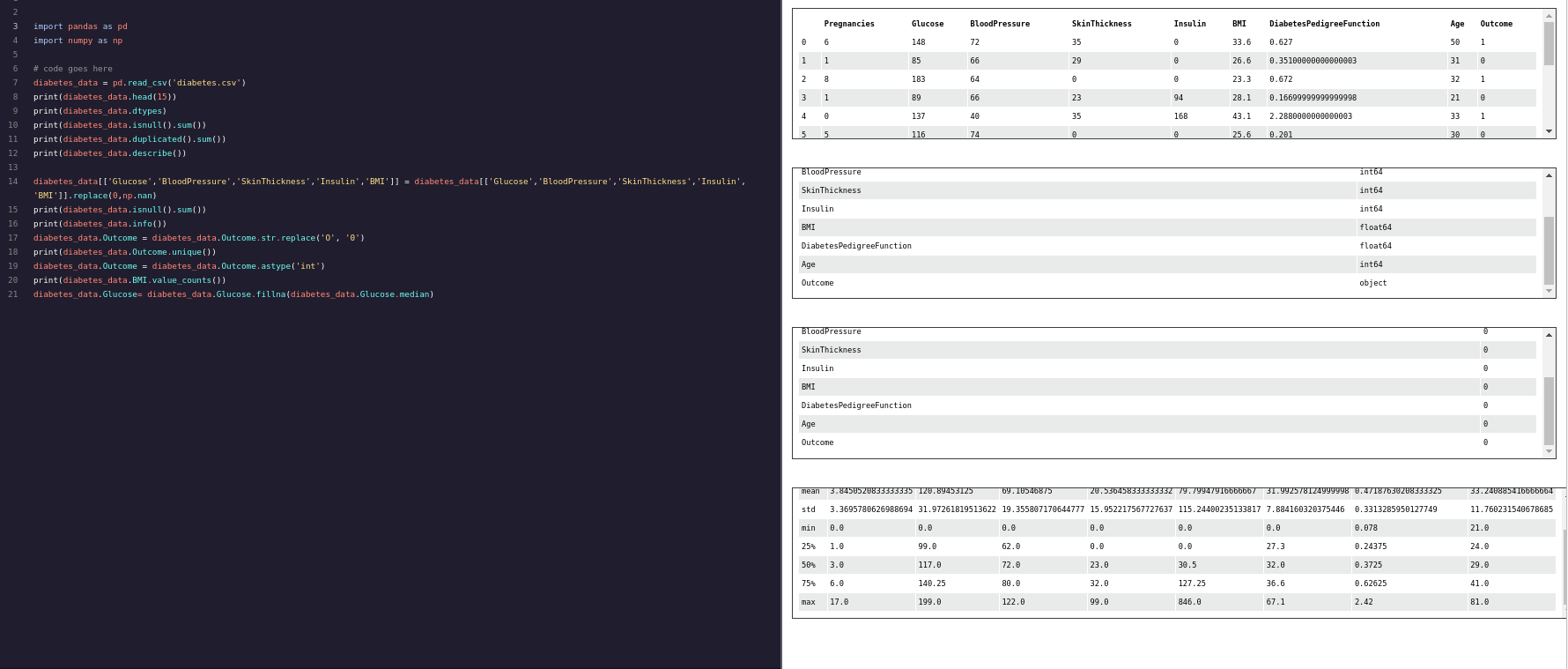Viewport: 1568px width, 669px height.
Task: Click the Glucose column header in the table
Action: click(927, 24)
